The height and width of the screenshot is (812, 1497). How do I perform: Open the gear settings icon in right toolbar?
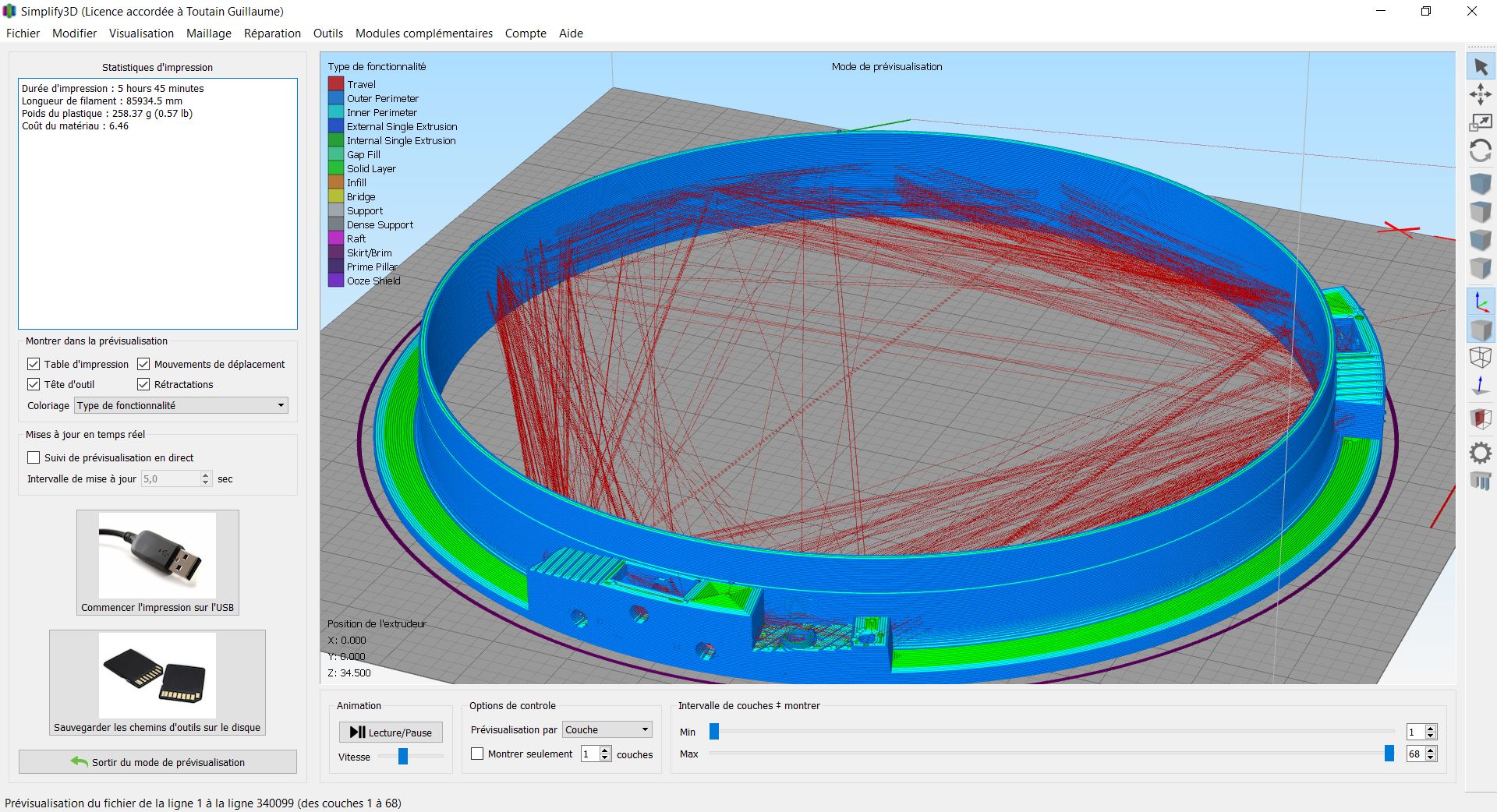(x=1480, y=453)
